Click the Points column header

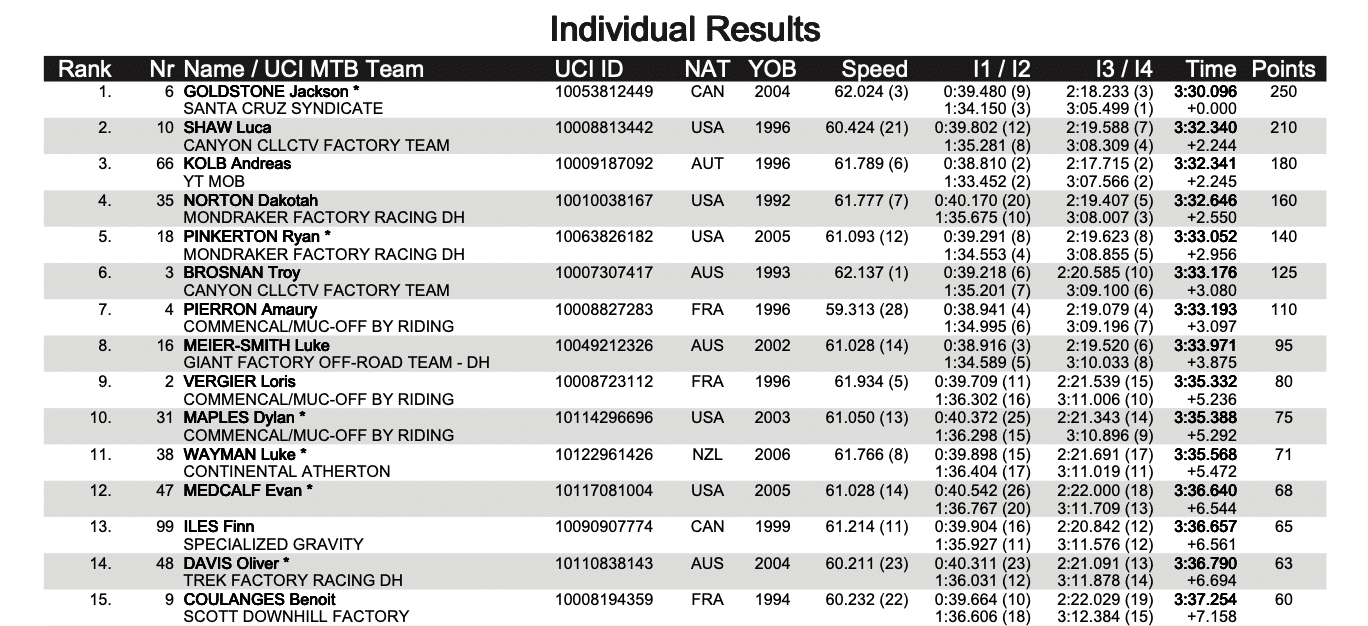(1283, 69)
